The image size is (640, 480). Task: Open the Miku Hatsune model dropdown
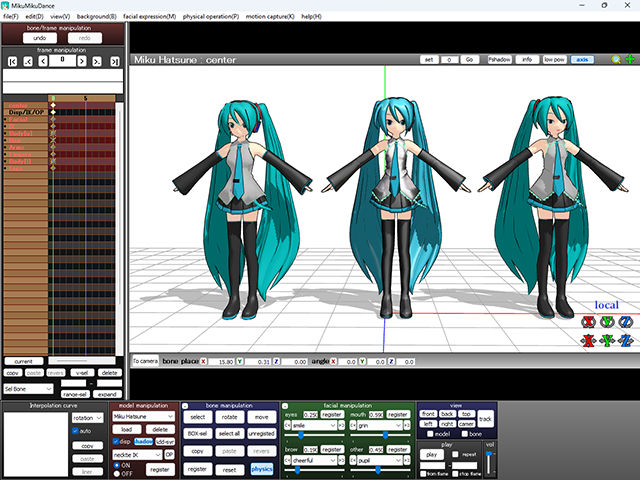tap(143, 416)
